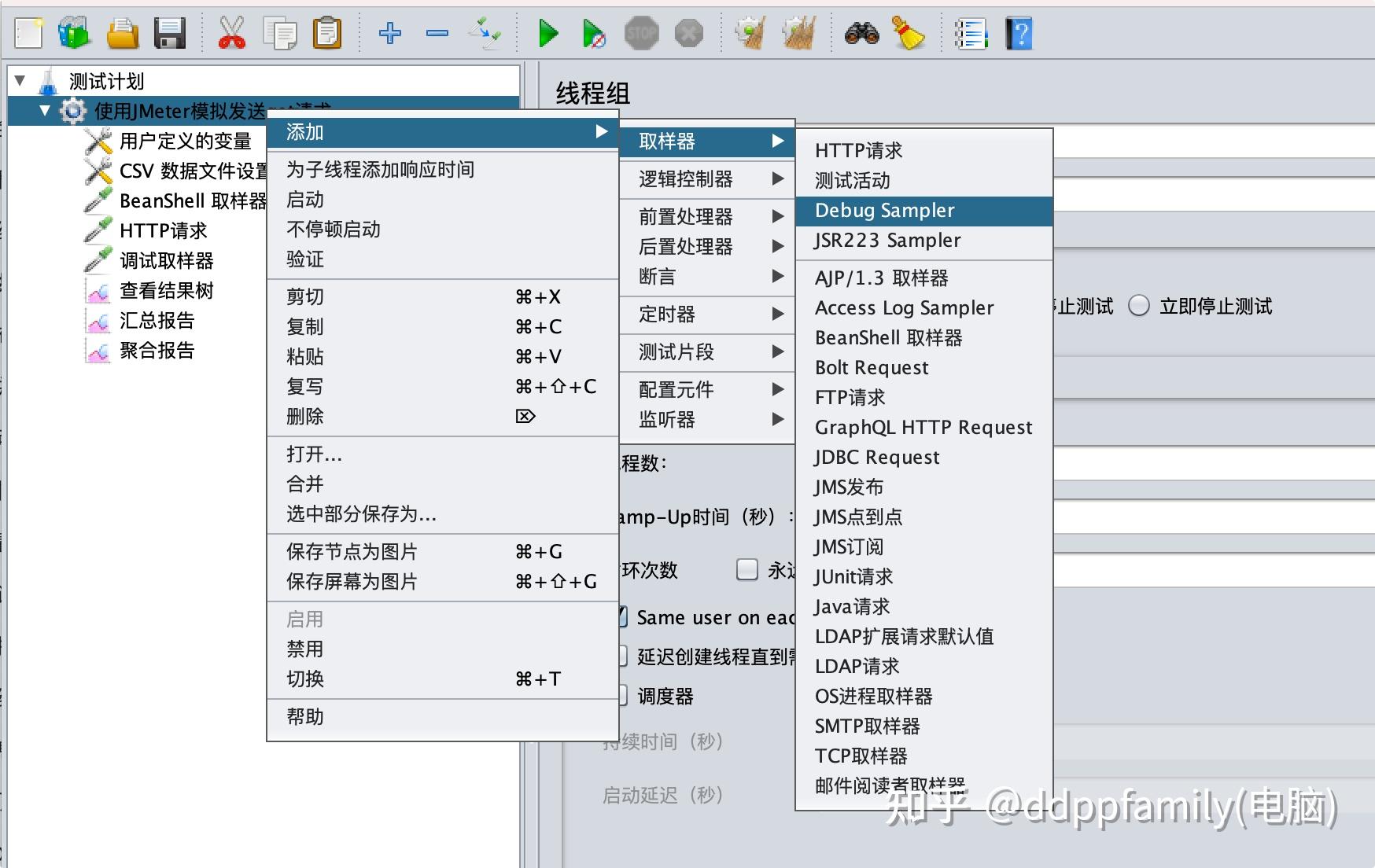
Task: Open the Function Helper dialog icon
Action: point(971,32)
